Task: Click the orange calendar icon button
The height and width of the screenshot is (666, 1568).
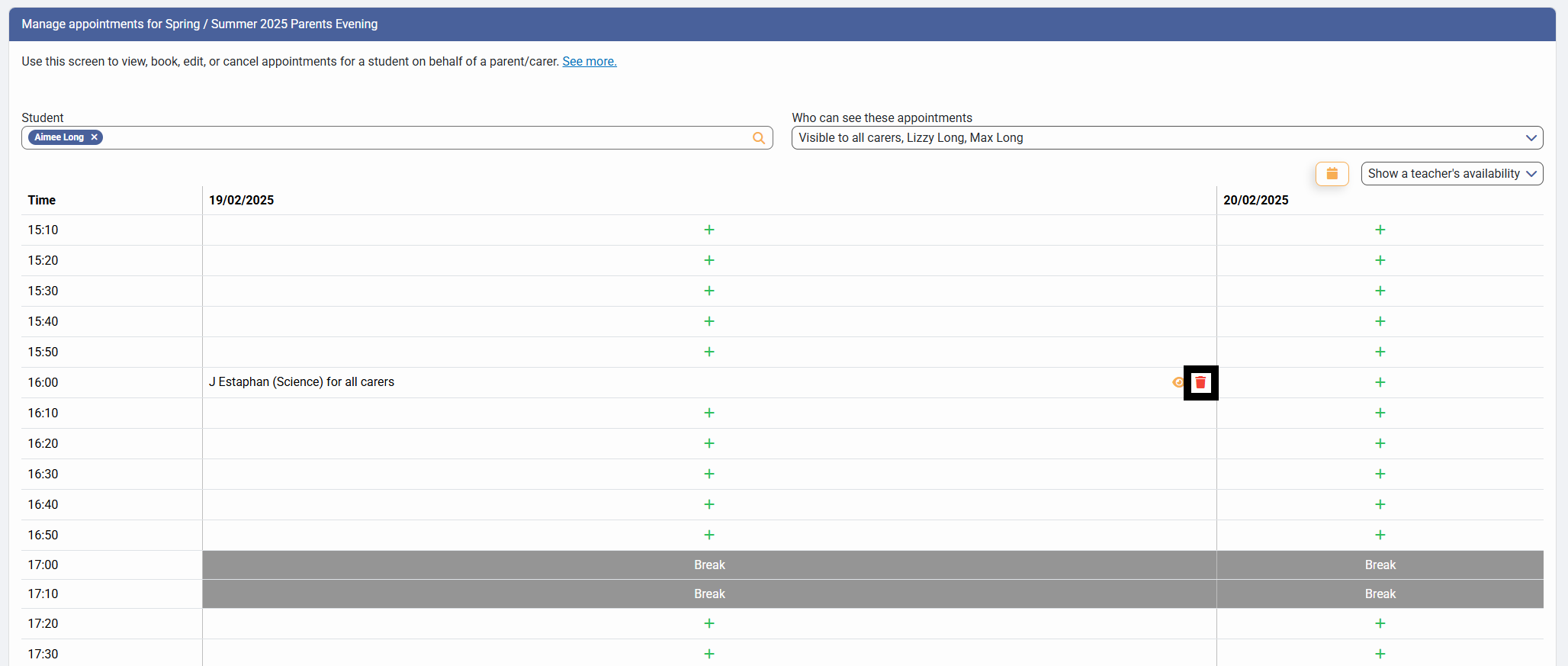Action: click(x=1332, y=174)
